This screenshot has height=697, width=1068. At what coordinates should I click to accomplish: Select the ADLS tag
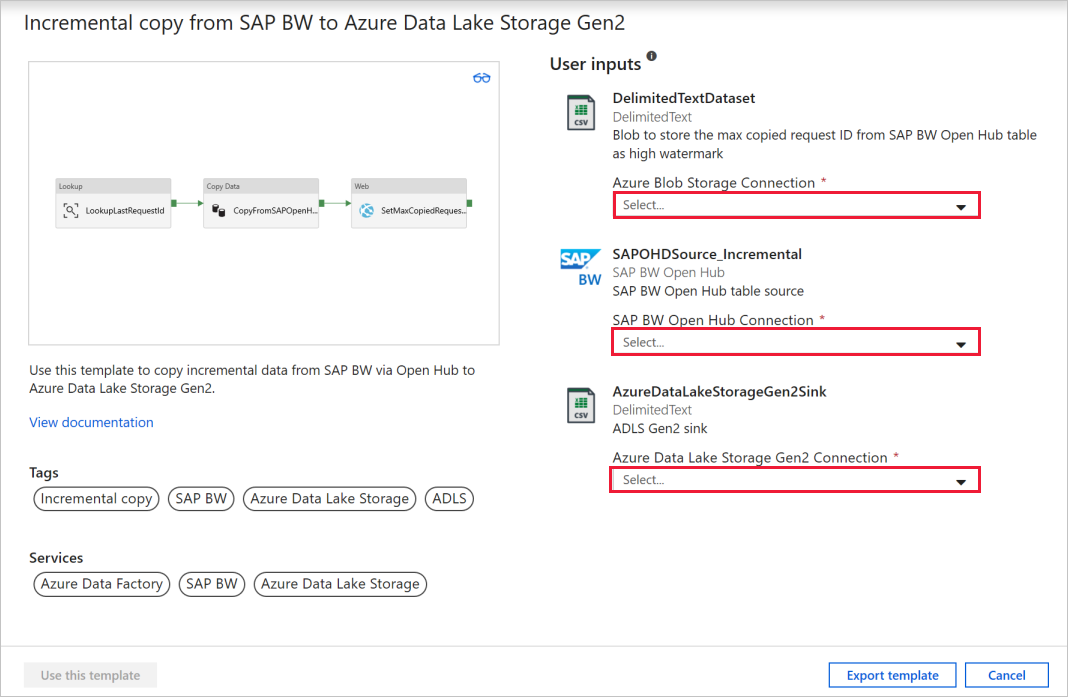click(x=448, y=498)
